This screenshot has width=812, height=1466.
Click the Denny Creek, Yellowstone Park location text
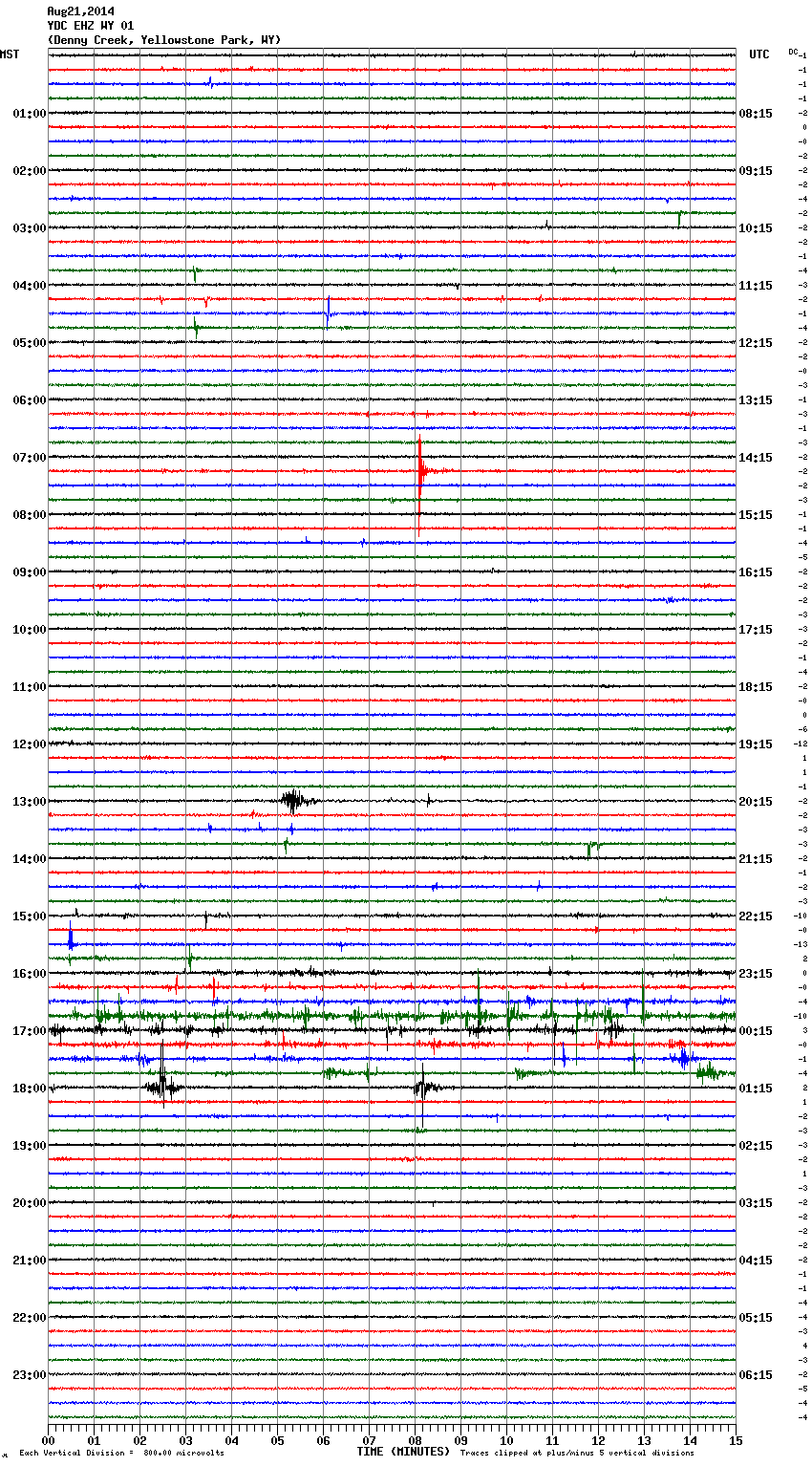[164, 40]
